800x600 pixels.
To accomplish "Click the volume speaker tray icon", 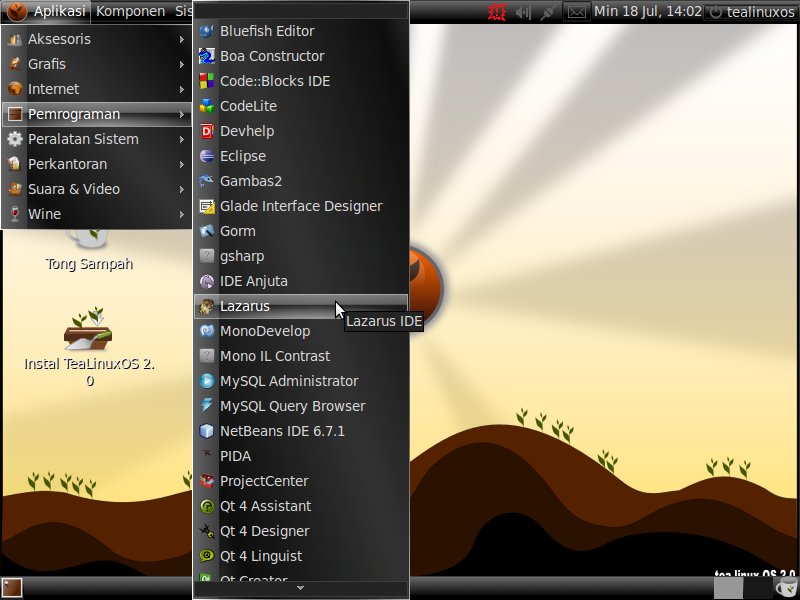I will 523,12.
